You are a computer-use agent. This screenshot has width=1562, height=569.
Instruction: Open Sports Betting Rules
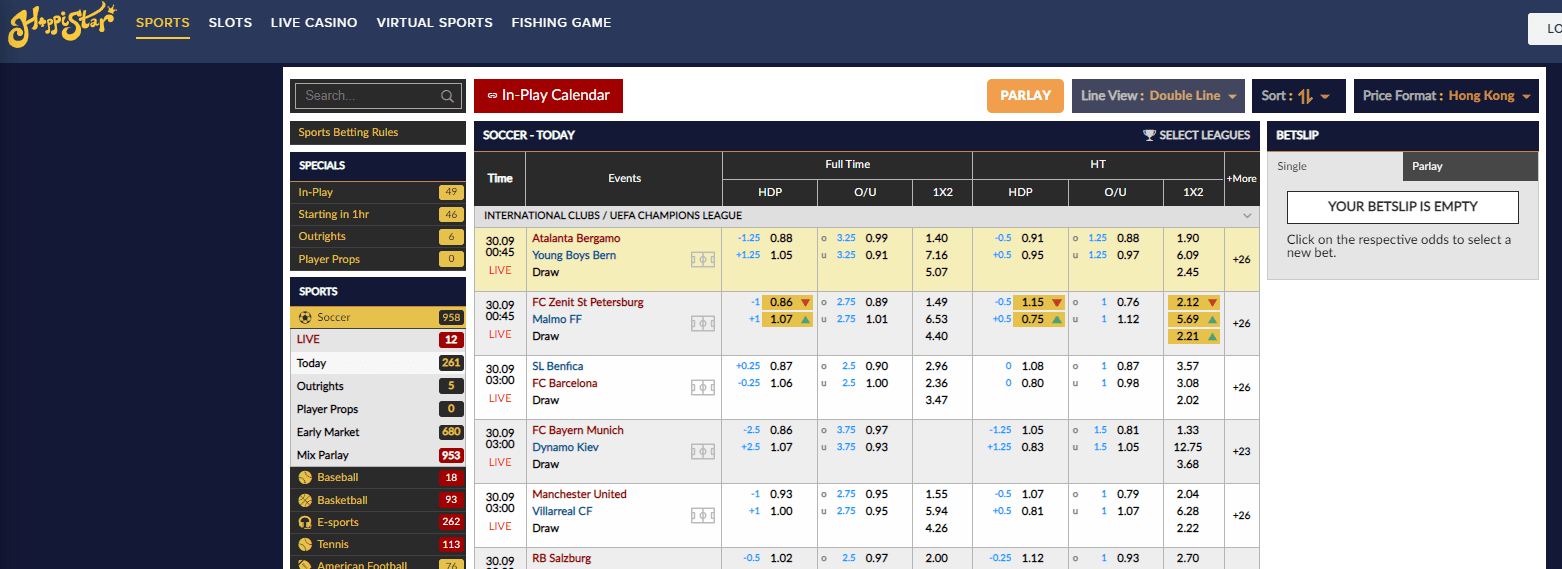(x=378, y=132)
